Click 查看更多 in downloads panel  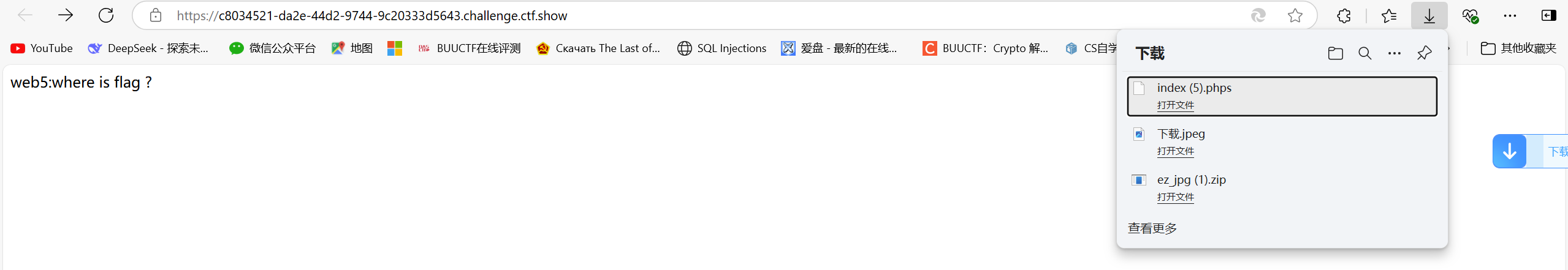(1152, 228)
